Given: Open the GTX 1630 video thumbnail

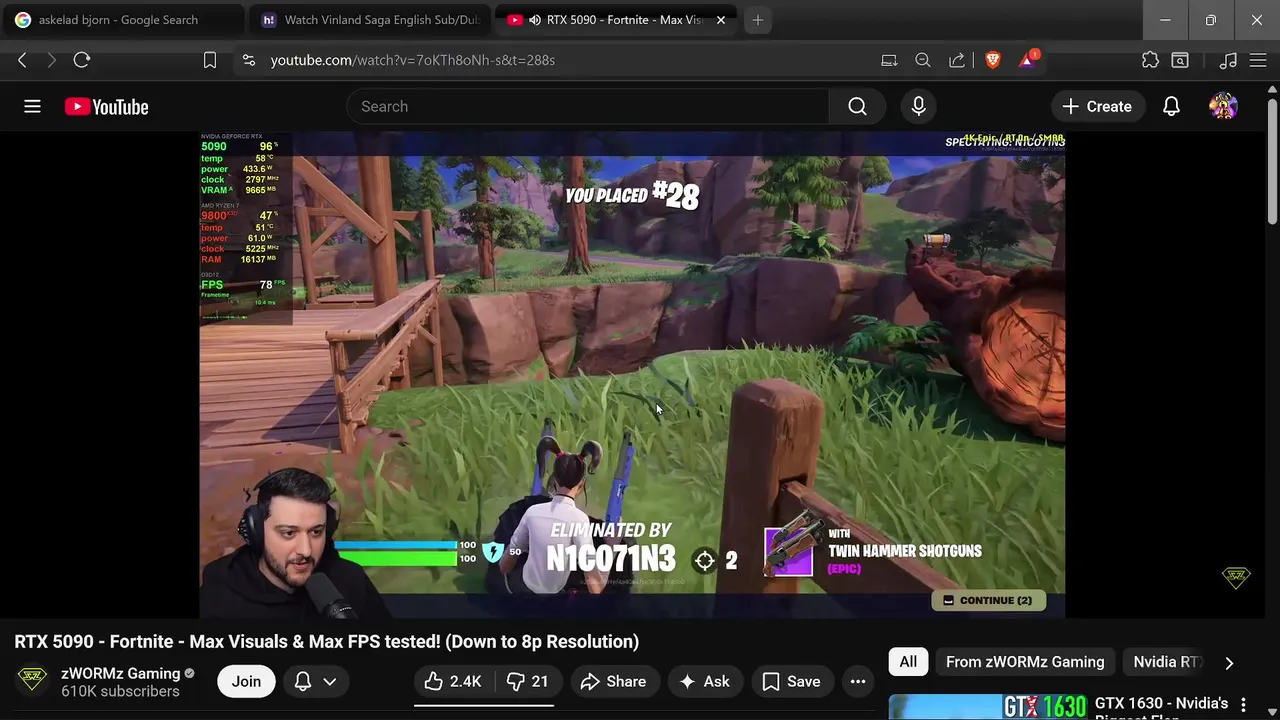Looking at the screenshot, I should [988, 707].
